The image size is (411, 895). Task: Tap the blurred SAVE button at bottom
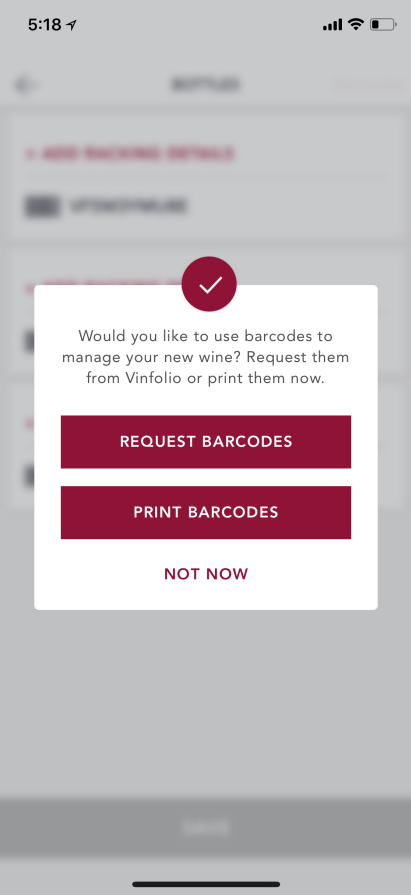[206, 827]
